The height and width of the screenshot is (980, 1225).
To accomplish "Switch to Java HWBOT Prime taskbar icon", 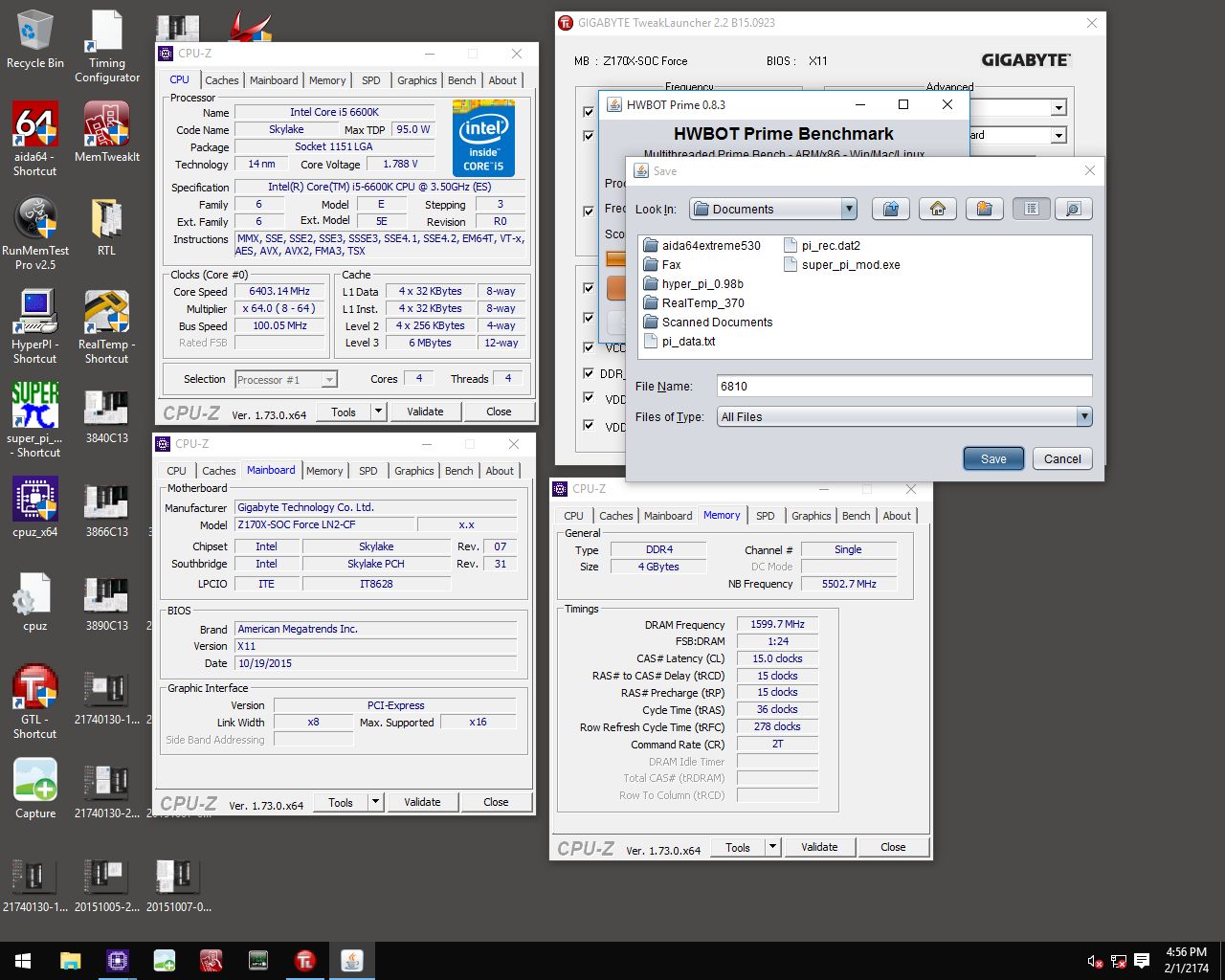I will [x=352, y=961].
